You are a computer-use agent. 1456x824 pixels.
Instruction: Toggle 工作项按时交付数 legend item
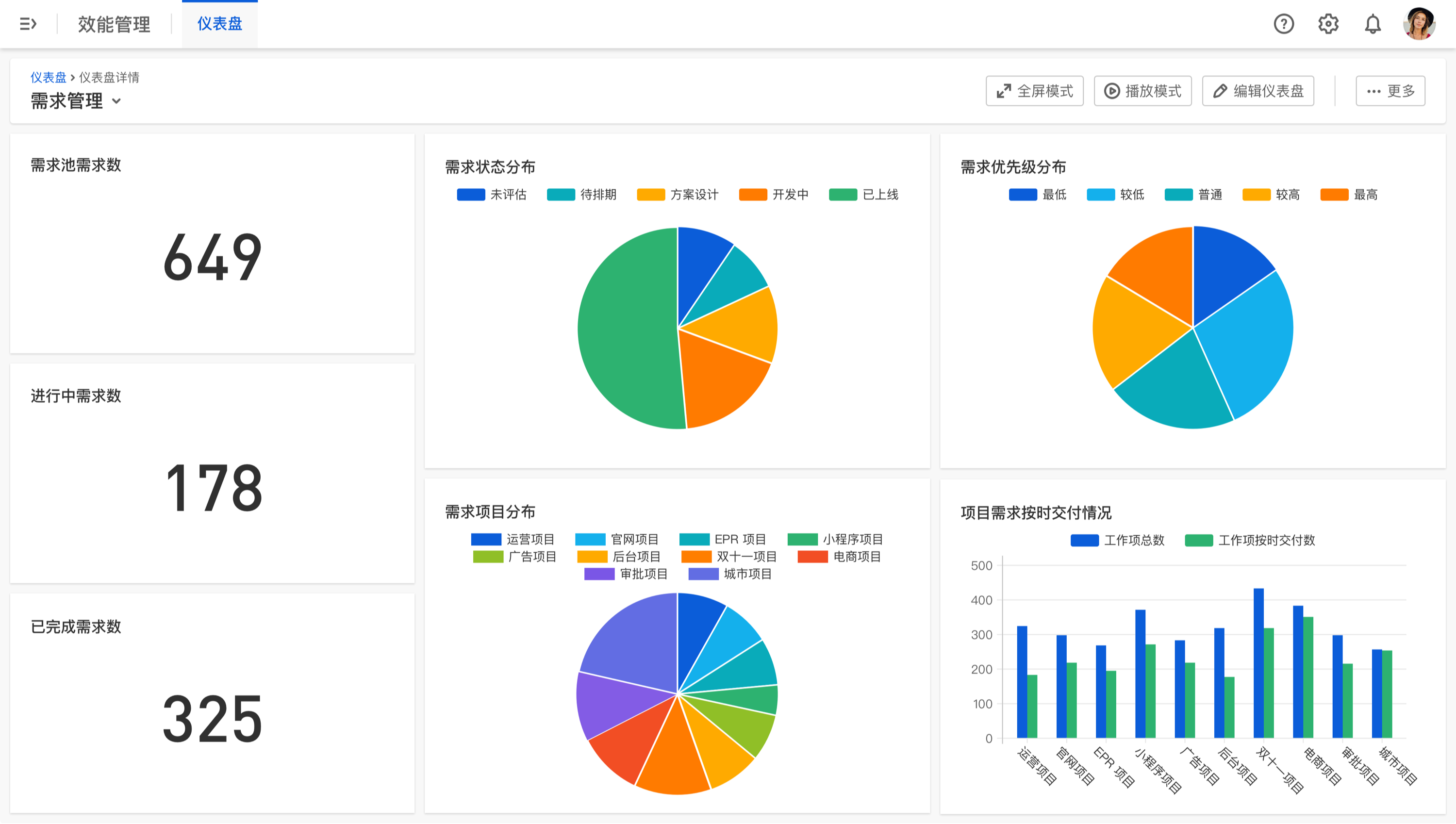coord(1250,541)
